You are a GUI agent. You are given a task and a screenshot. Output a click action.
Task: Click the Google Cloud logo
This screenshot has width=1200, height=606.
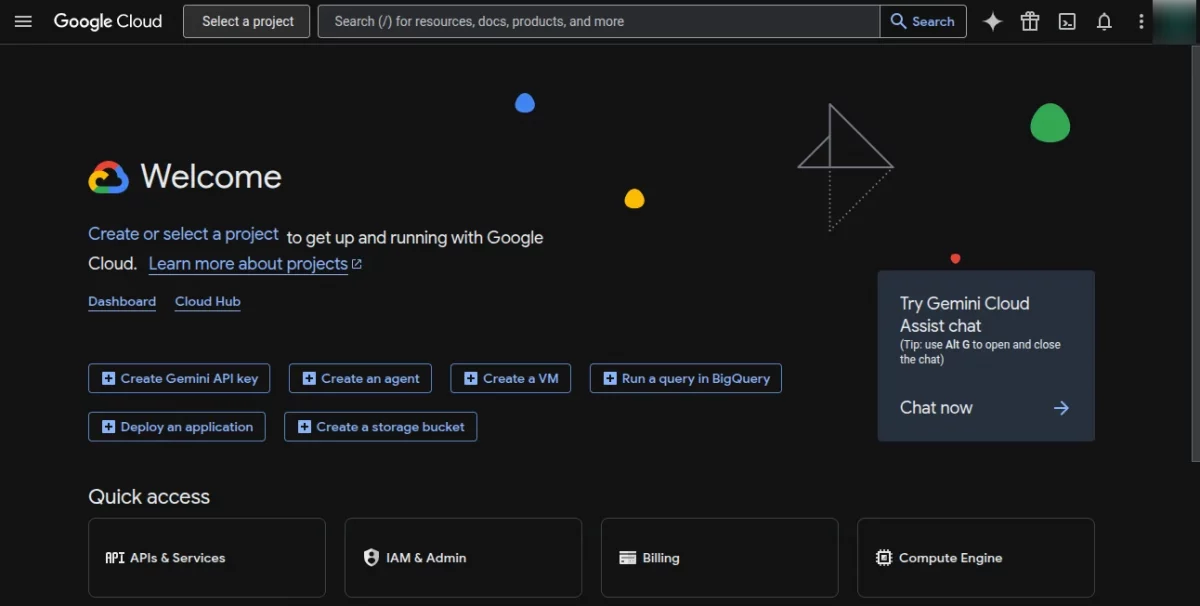[x=108, y=21]
